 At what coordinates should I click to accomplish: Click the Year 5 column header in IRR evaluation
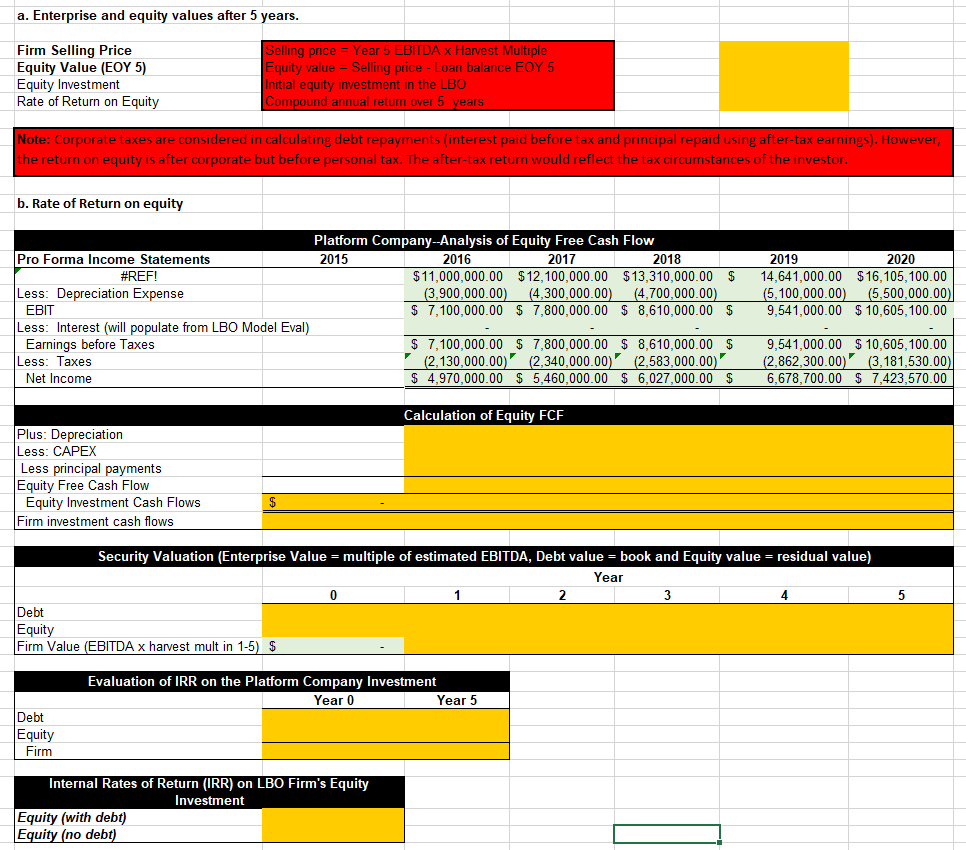coord(456,700)
